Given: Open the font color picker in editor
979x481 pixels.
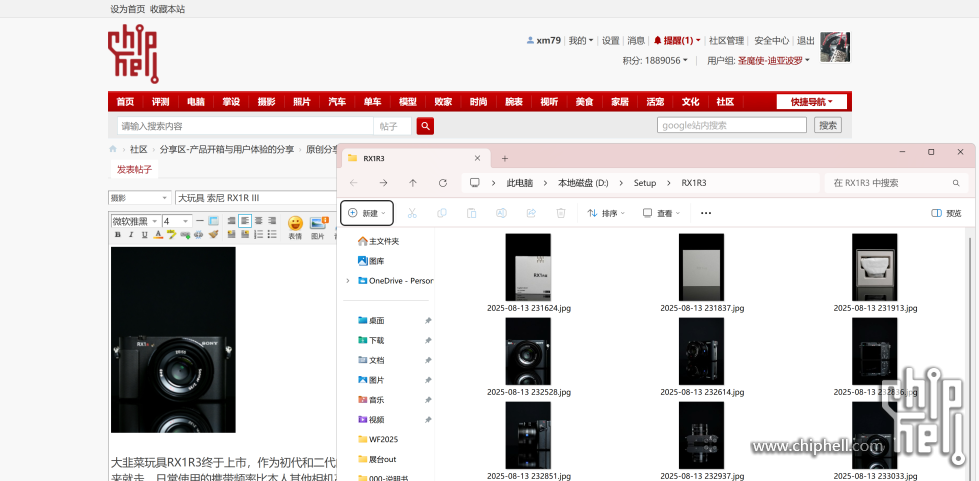Looking at the screenshot, I should click(158, 235).
